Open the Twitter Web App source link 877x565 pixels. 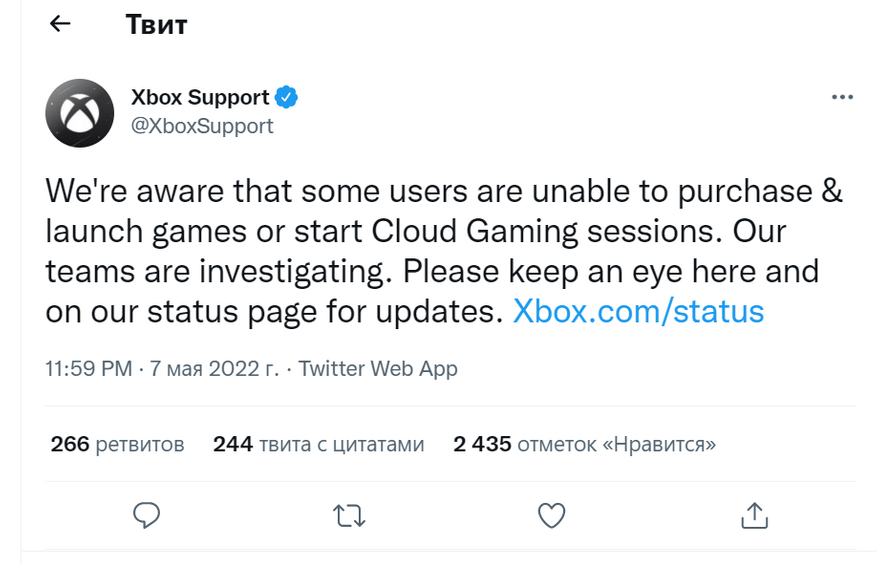pyautogui.click(x=378, y=369)
